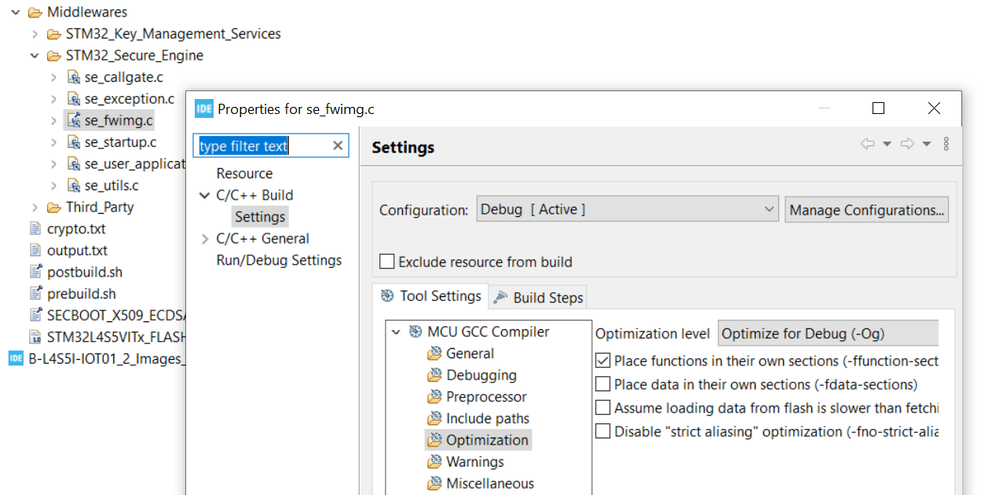Click the output.txt file icon
The height and width of the screenshot is (495, 999).
(36, 250)
